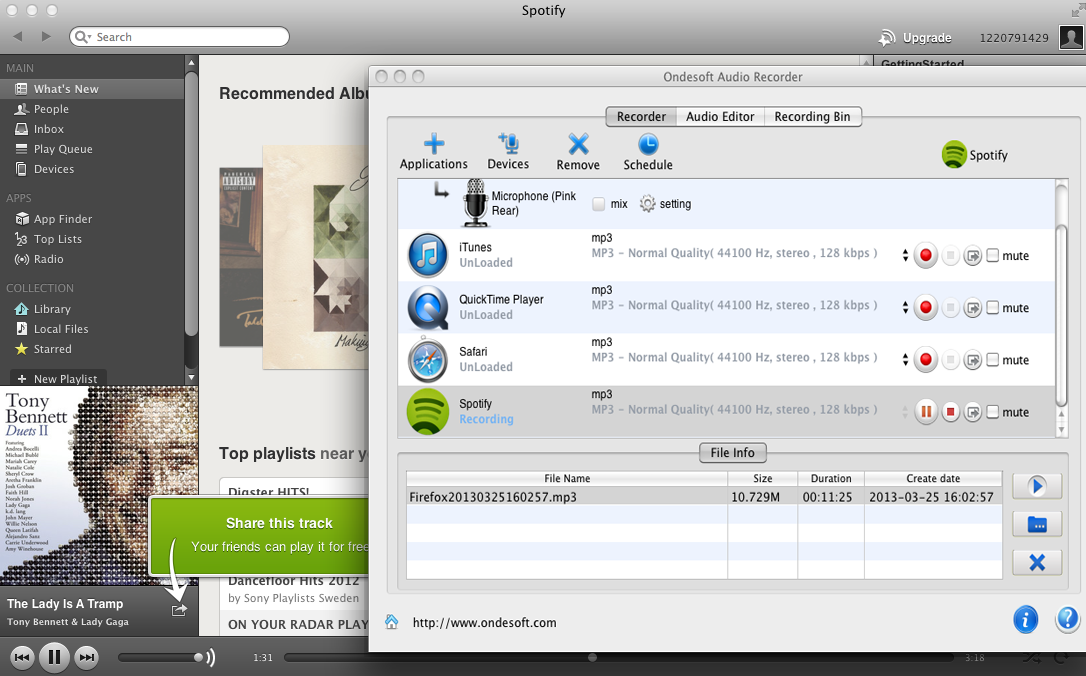Go back in Spotify navigation
The height and width of the screenshot is (676, 1086).
click(18, 36)
